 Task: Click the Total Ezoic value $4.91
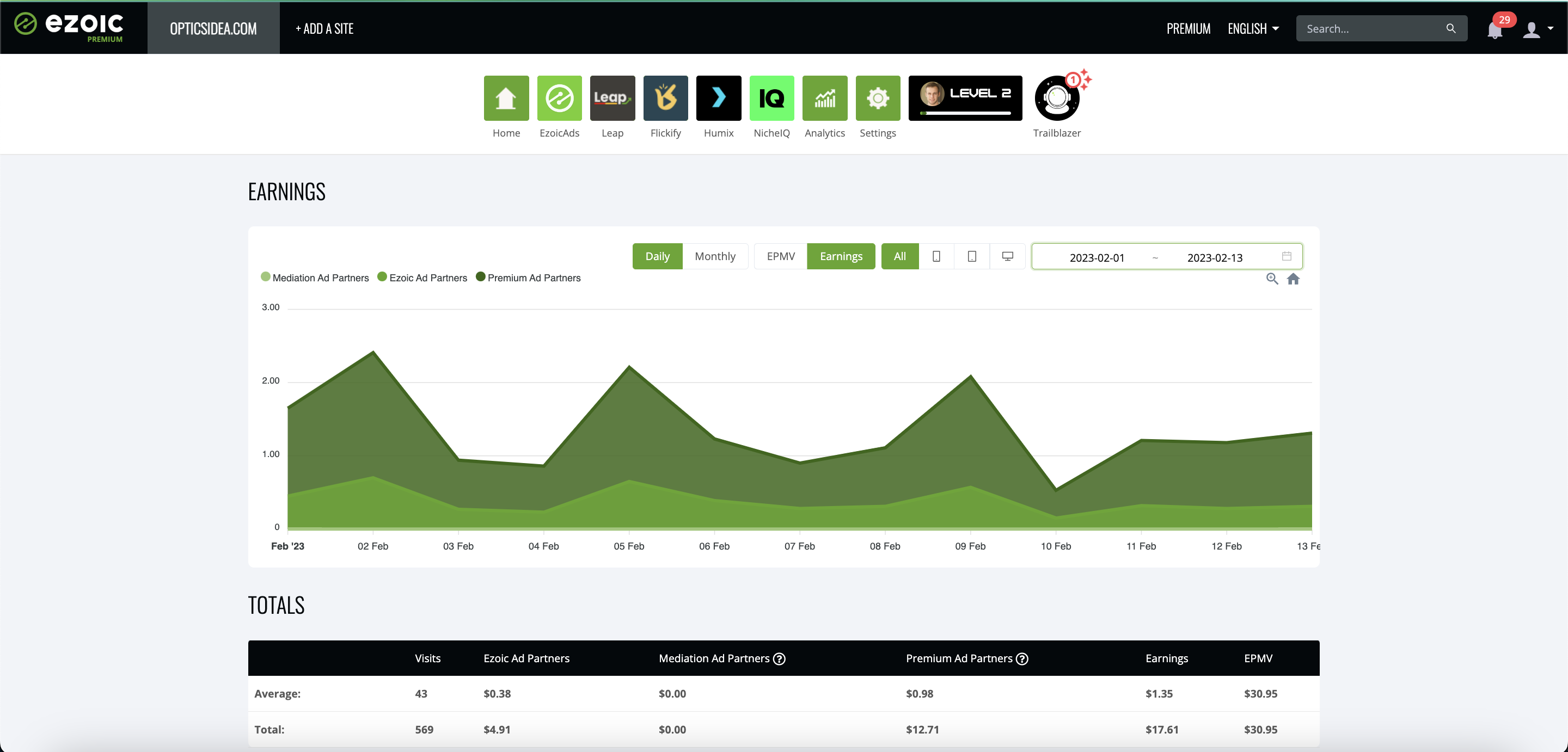[497, 729]
